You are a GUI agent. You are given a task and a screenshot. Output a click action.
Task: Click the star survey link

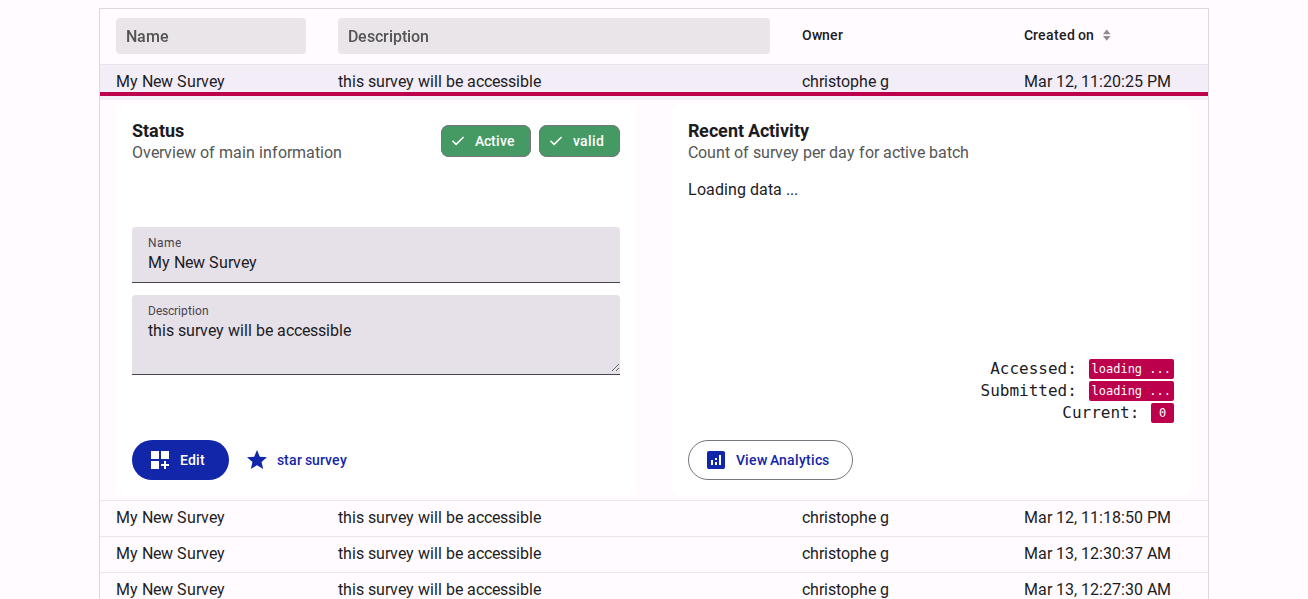pyautogui.click(x=298, y=460)
